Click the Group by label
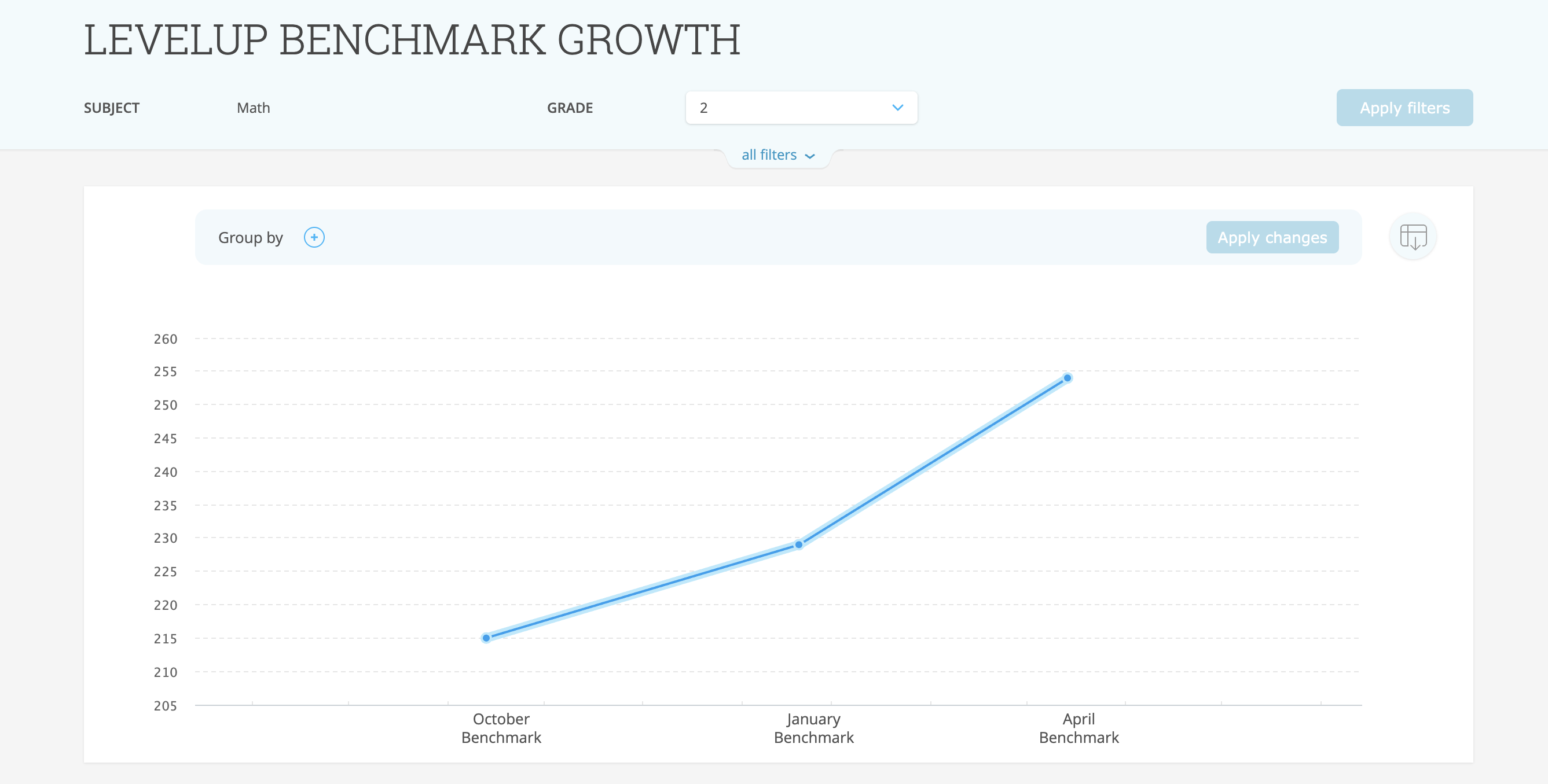 pyautogui.click(x=250, y=238)
